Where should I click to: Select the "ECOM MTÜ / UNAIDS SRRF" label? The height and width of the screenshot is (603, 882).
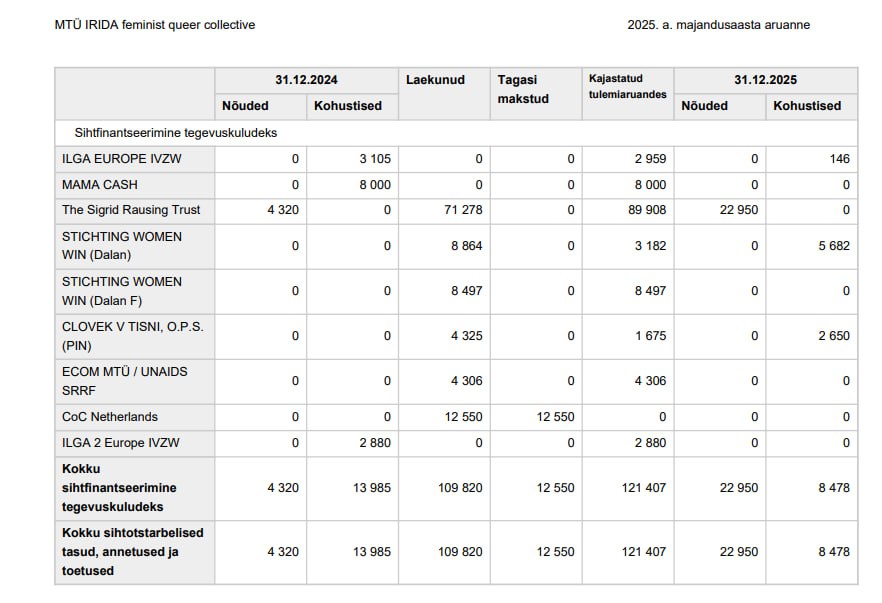click(124, 381)
